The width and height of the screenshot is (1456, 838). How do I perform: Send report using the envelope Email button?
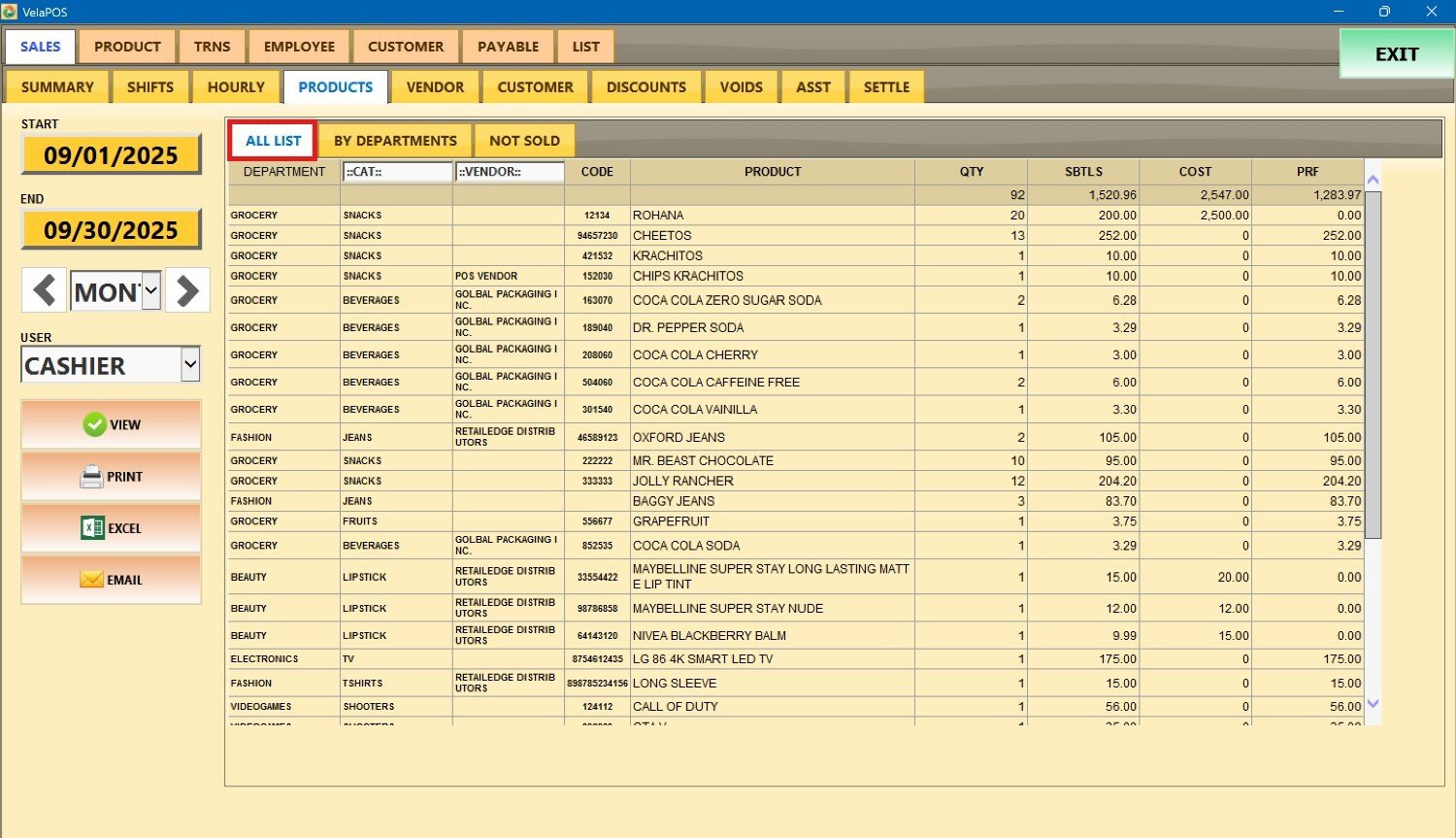(111, 580)
